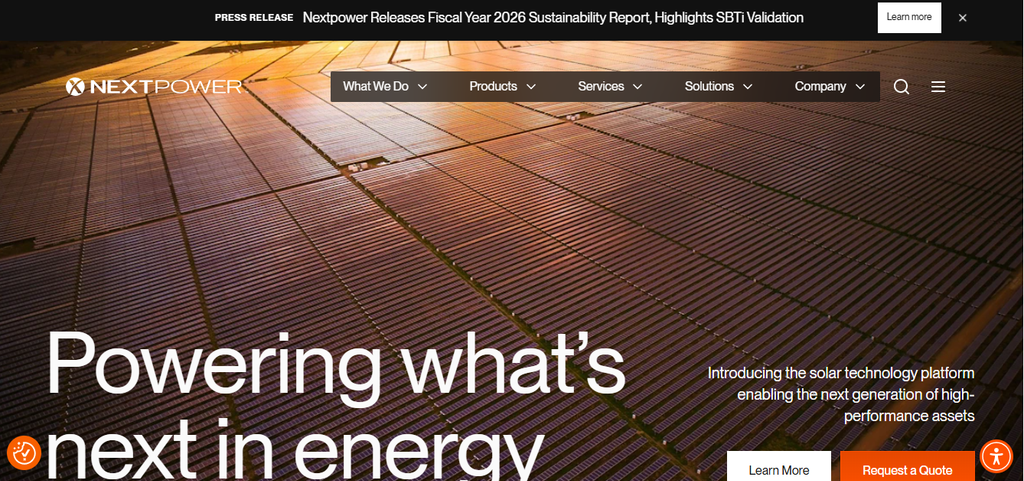
Task: Expand the Services chevron arrow
Action: 637,87
